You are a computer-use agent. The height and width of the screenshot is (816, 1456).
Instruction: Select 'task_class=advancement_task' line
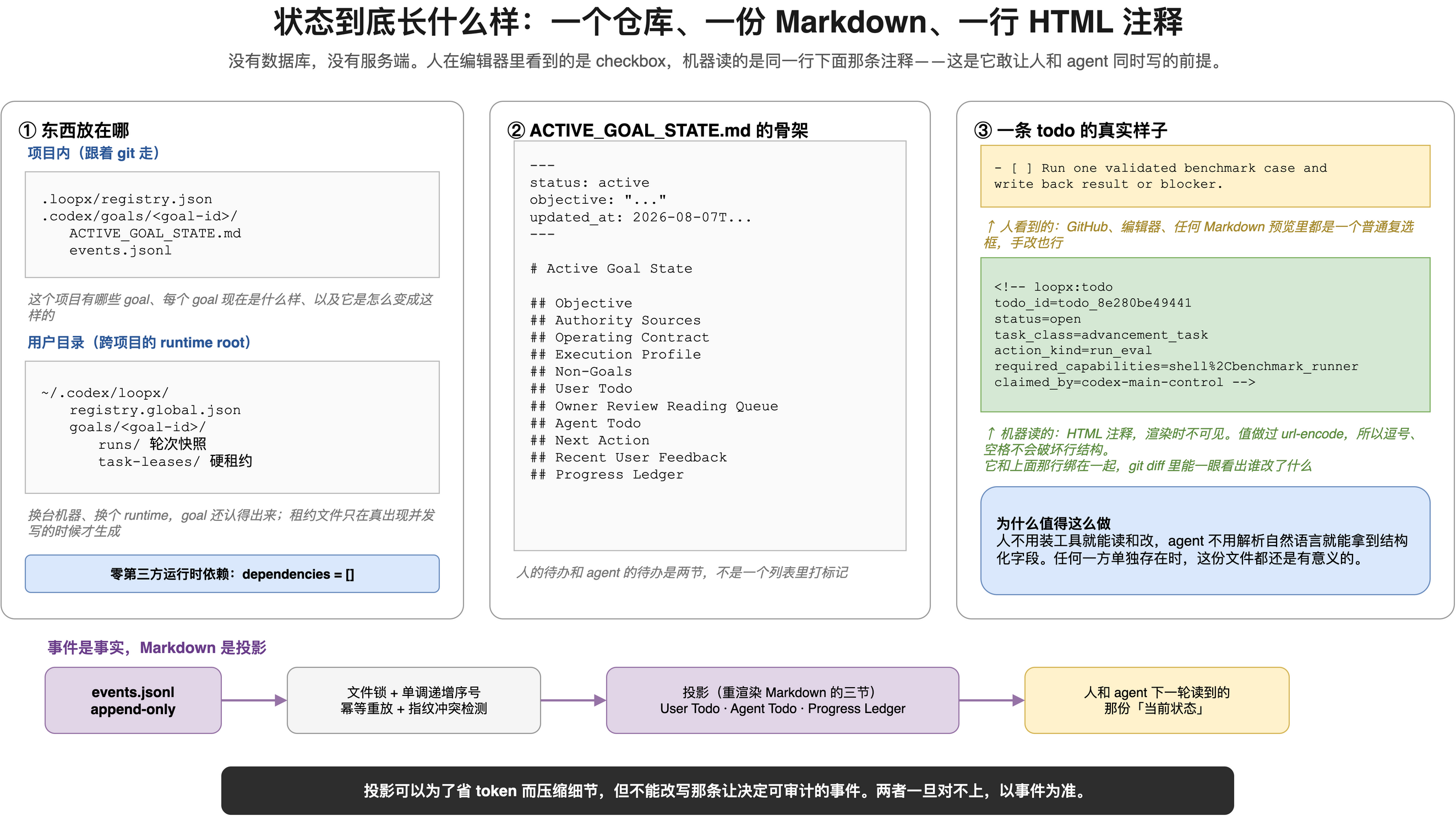coord(1101,335)
